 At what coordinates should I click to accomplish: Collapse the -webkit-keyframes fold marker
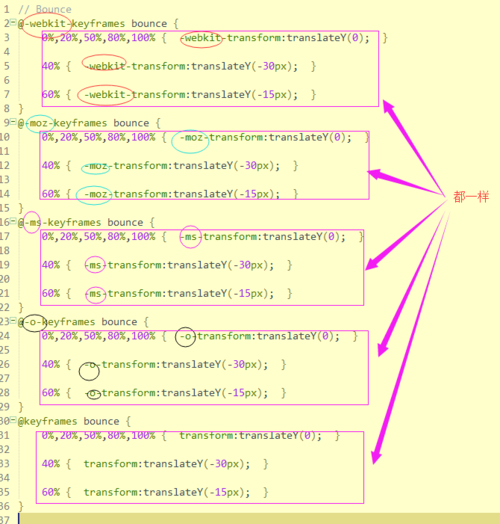coord(13,23)
